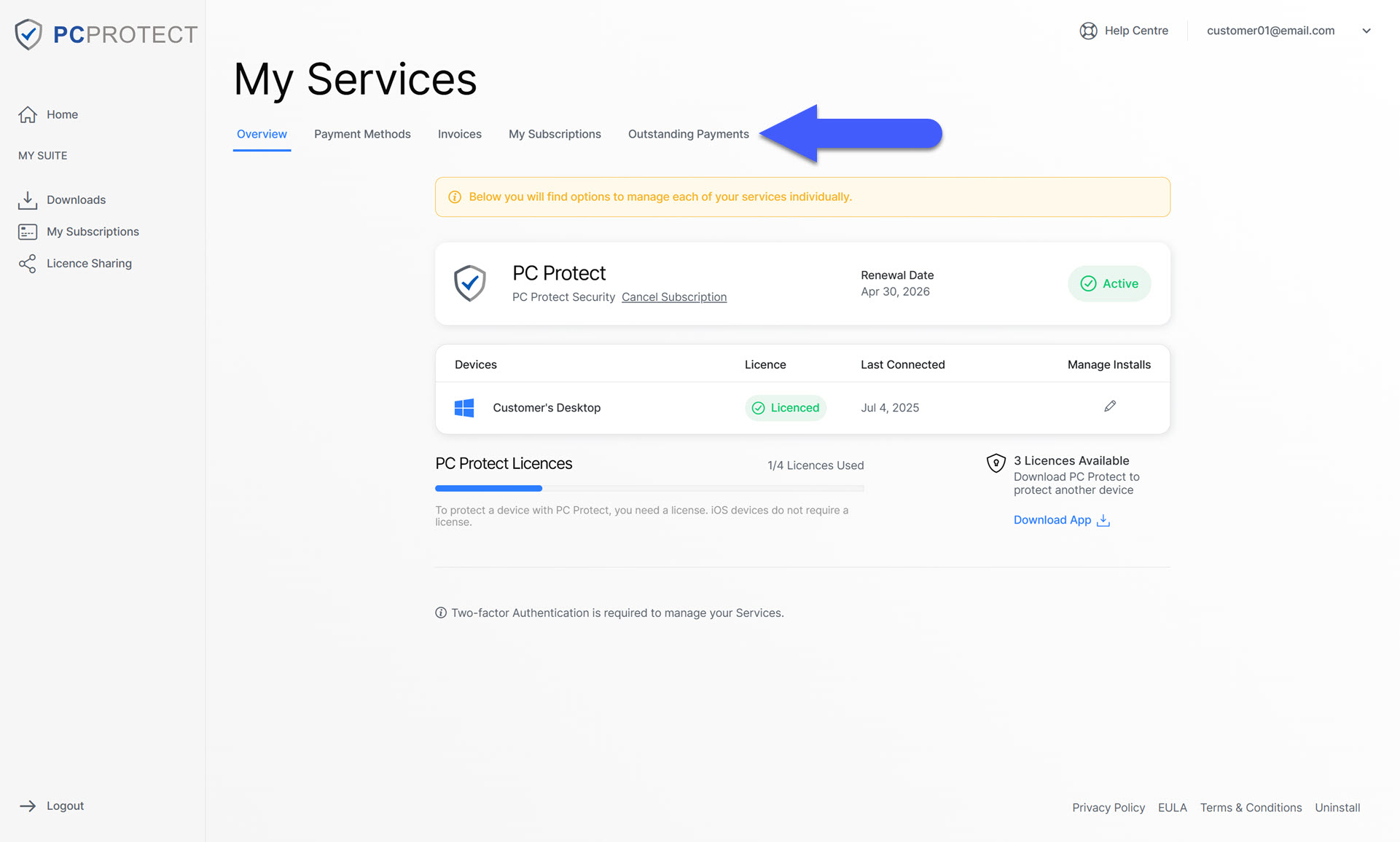
Task: Click the Downloads arrow icon in sidebar
Action: 28,200
